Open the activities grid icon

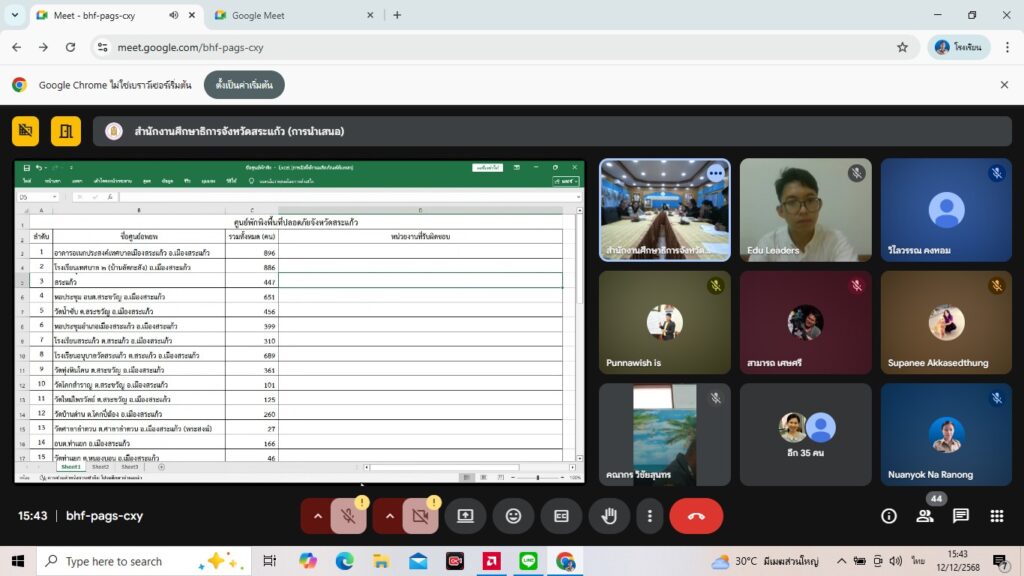tap(997, 516)
